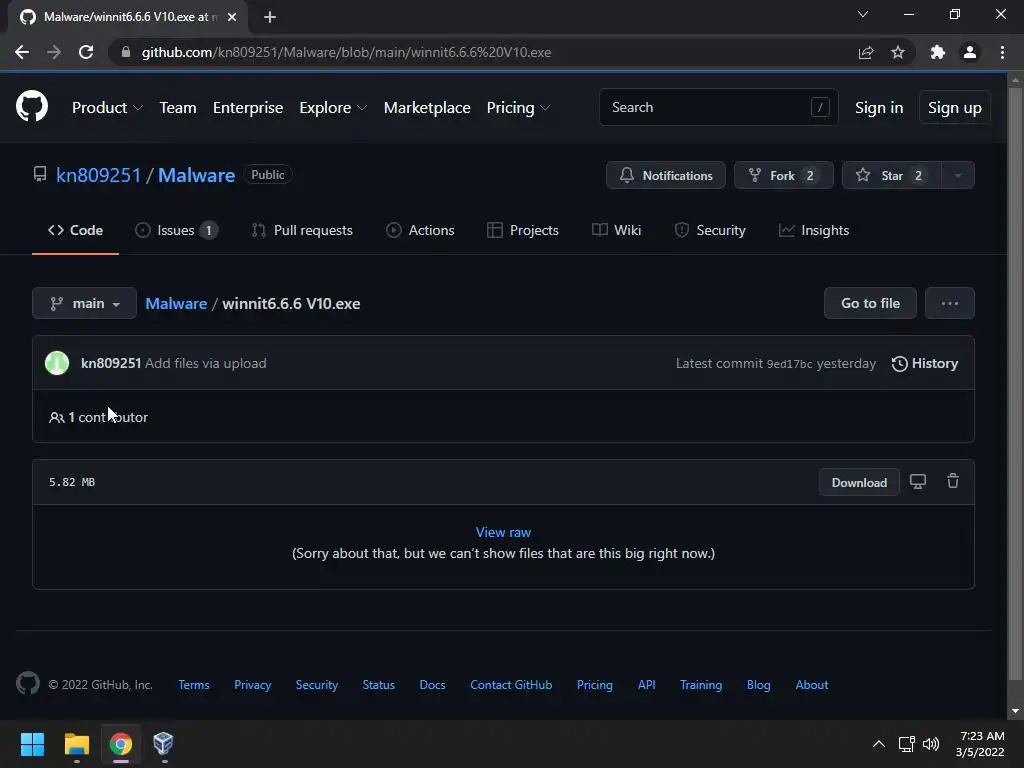Open the Chrome extensions puzzle icon
Image resolution: width=1024 pixels, height=768 pixels.
[x=938, y=52]
